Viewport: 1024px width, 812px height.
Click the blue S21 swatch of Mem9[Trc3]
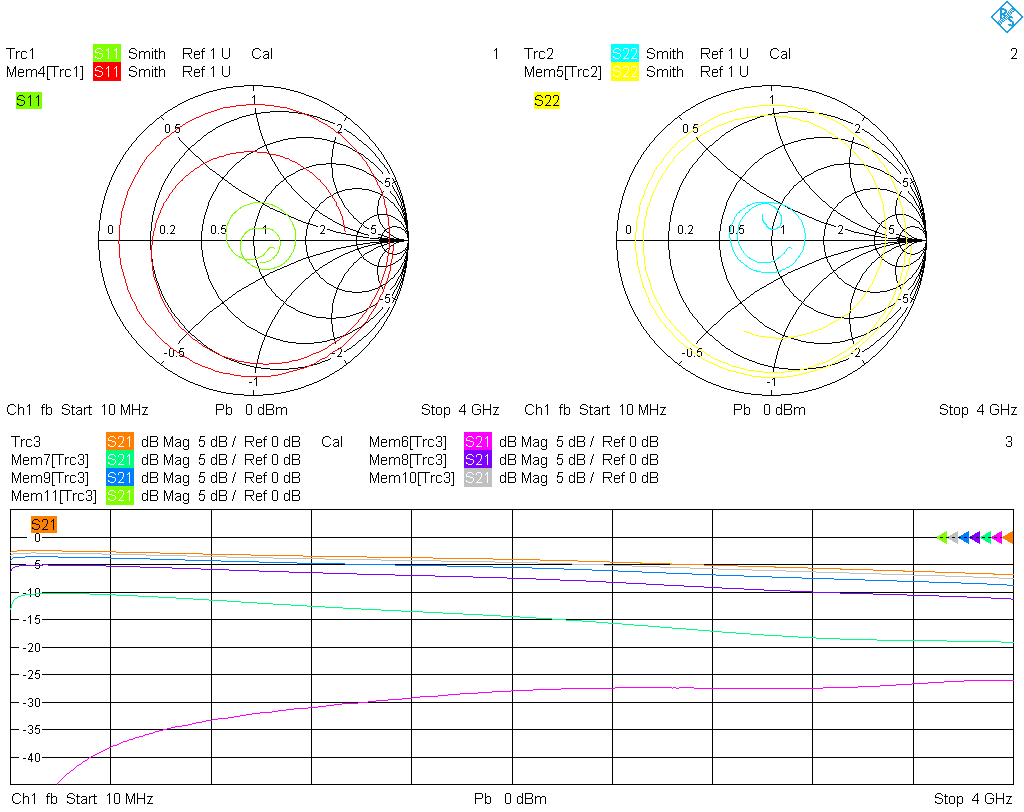[x=120, y=478]
